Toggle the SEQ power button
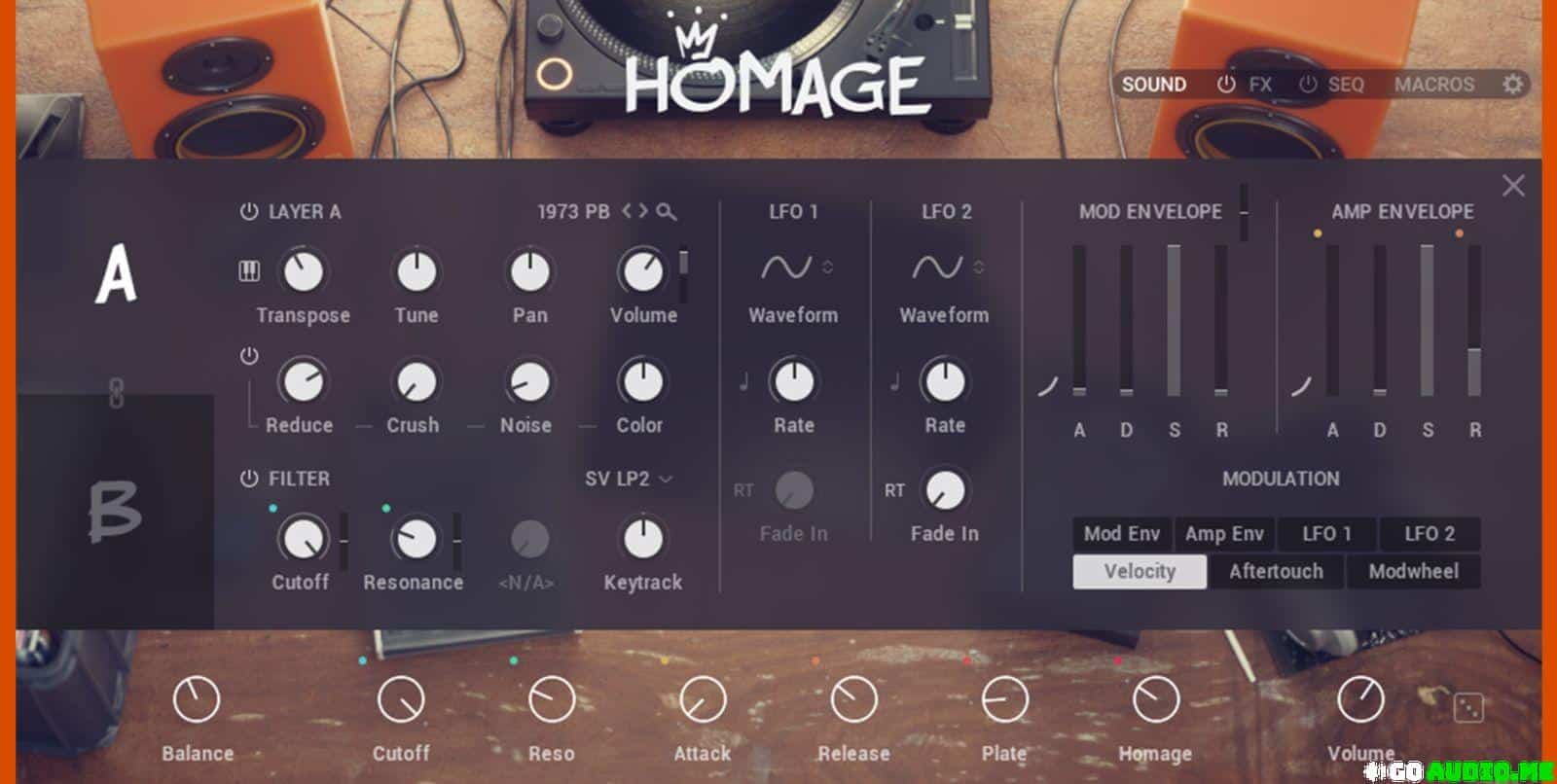Screen dimensions: 1557x784 tap(1308, 84)
